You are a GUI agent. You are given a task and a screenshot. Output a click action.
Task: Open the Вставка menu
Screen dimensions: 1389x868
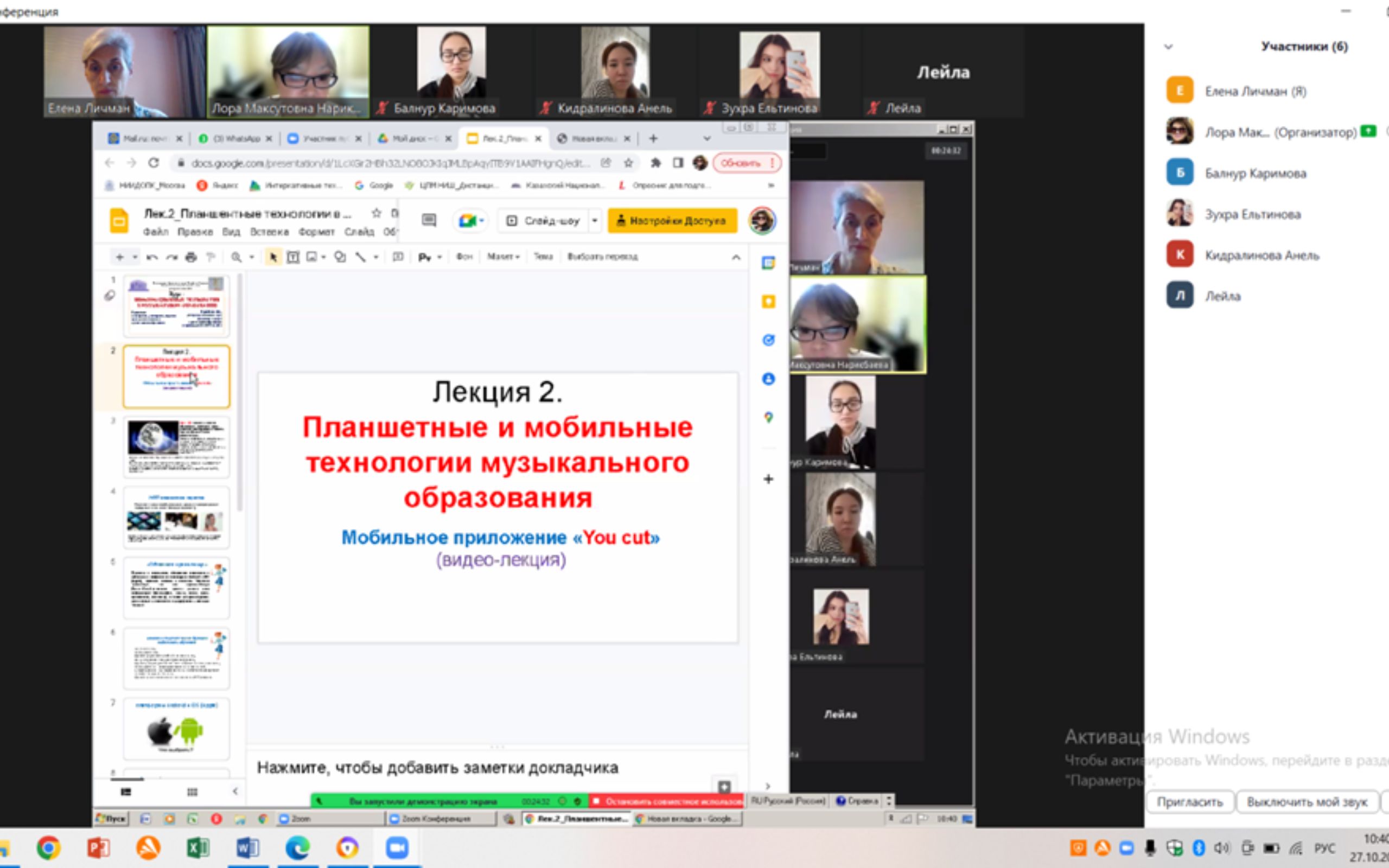click(x=269, y=232)
